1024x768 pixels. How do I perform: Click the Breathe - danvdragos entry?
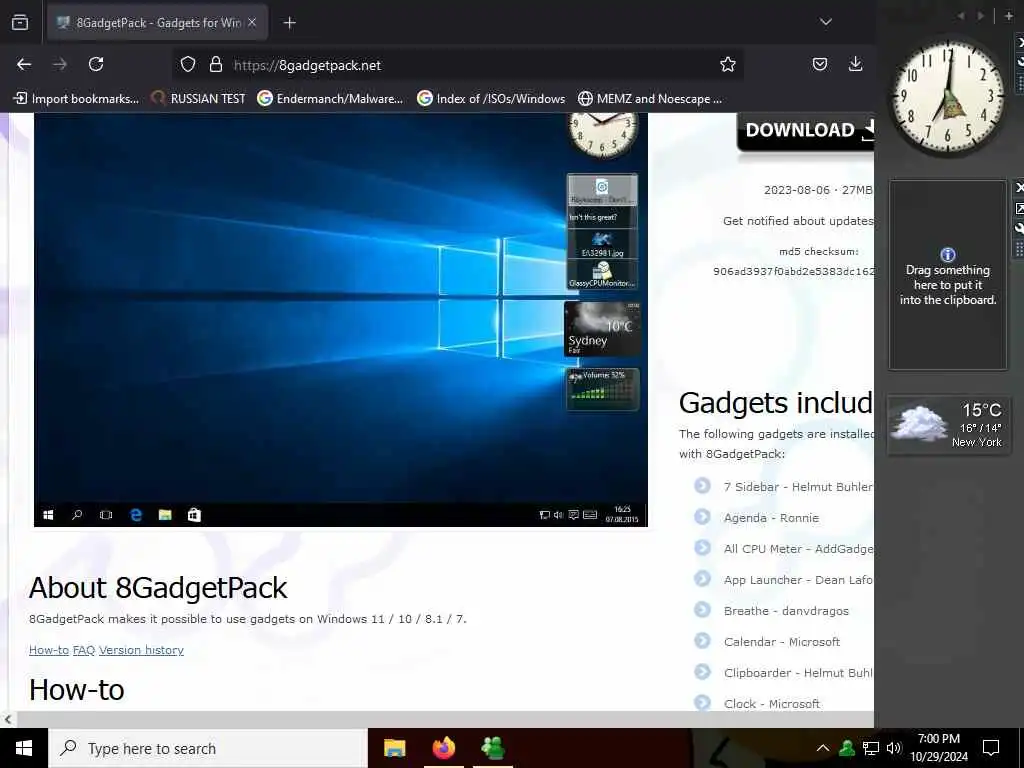[x=786, y=611]
